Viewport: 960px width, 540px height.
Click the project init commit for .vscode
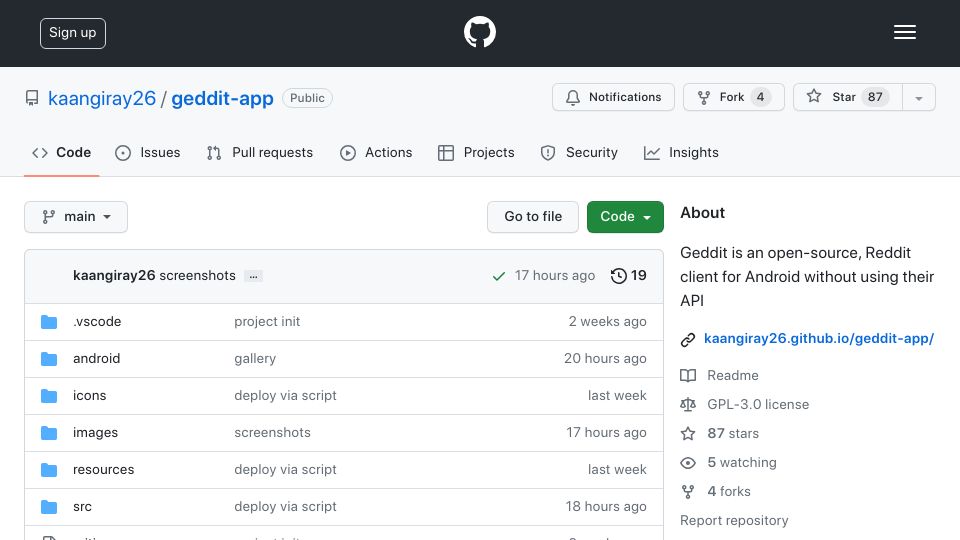pos(267,321)
